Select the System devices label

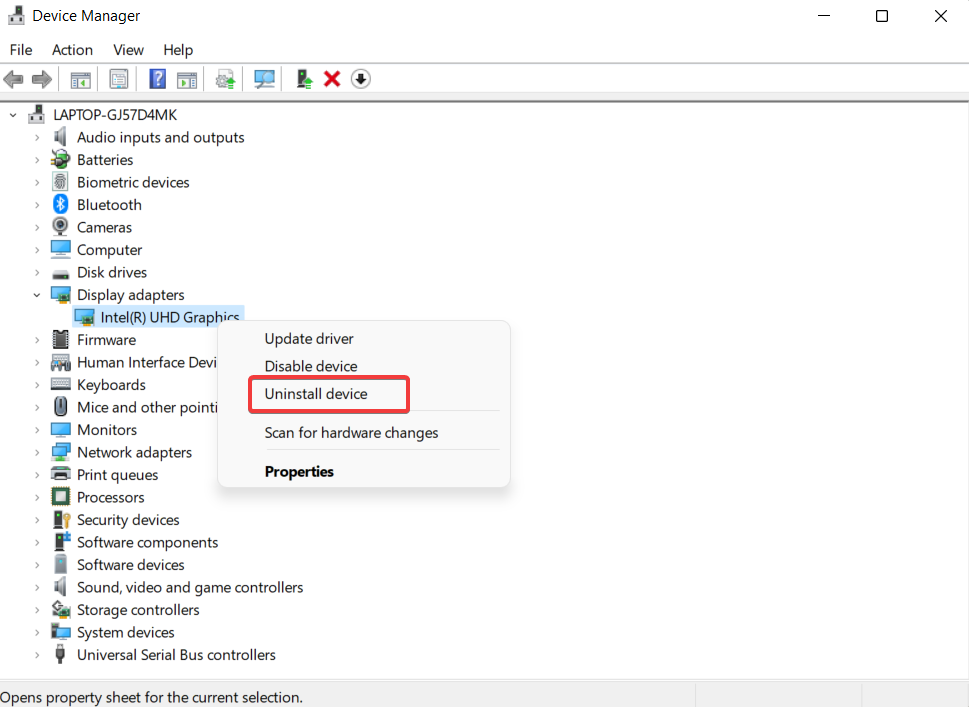tap(125, 632)
